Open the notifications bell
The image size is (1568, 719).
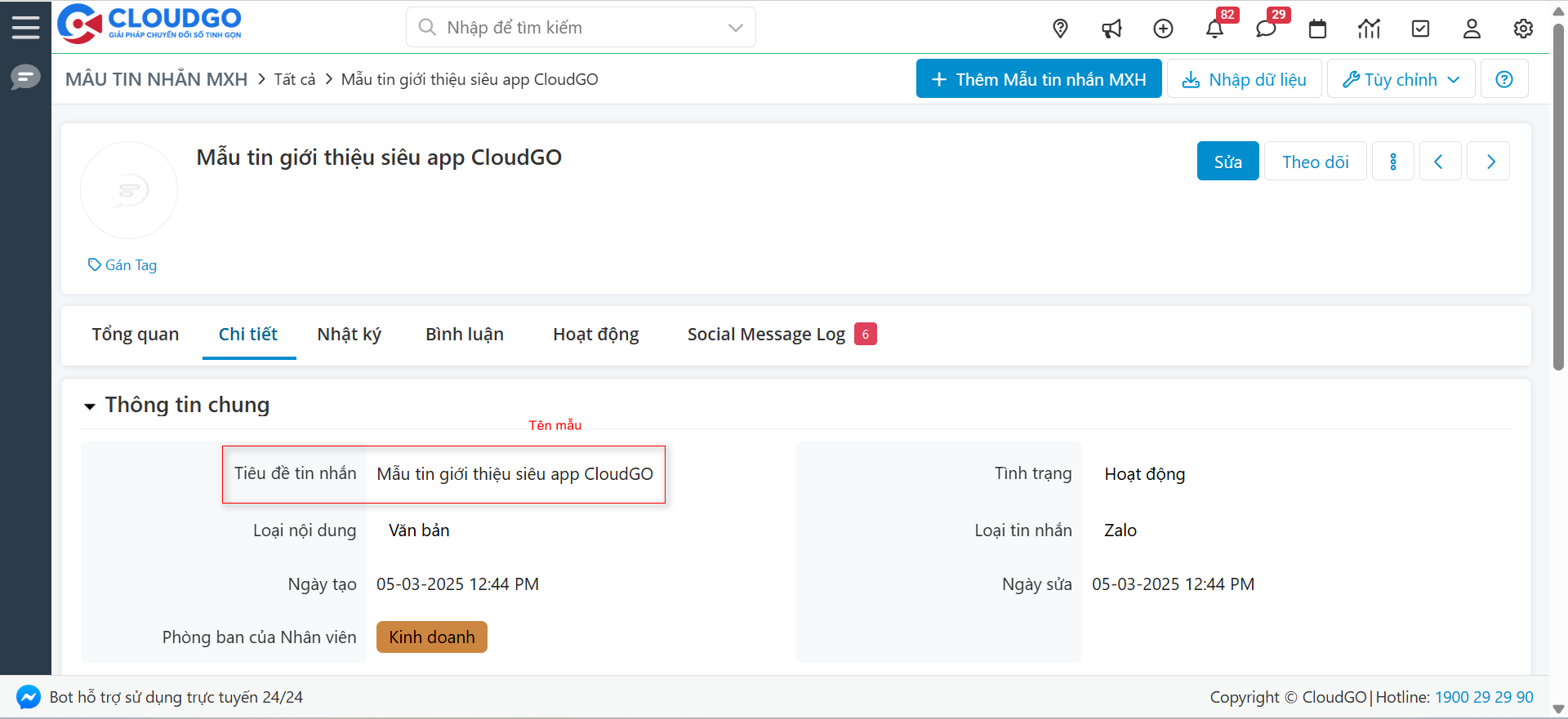(x=1214, y=29)
